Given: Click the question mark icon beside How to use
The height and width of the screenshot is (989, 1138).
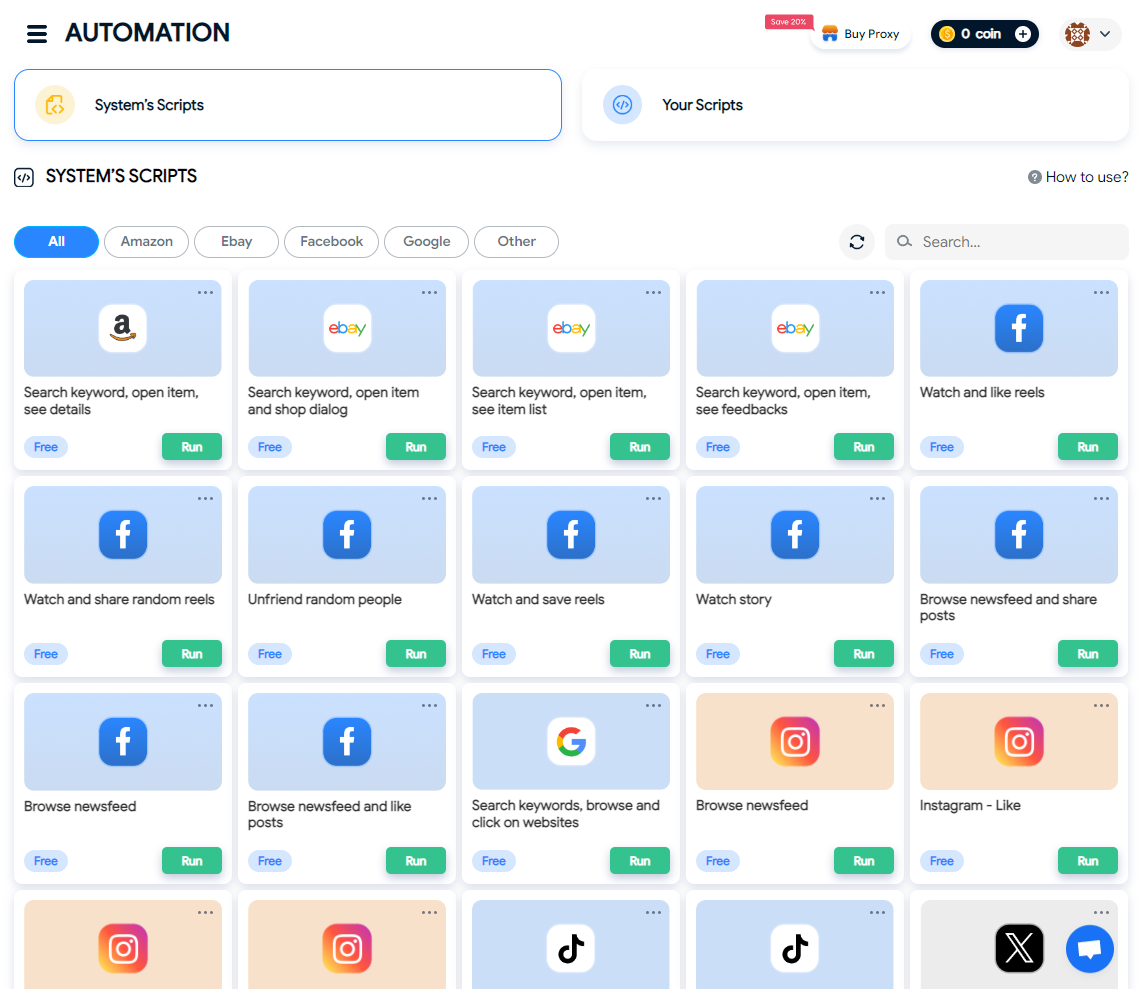Looking at the screenshot, I should tap(1034, 177).
